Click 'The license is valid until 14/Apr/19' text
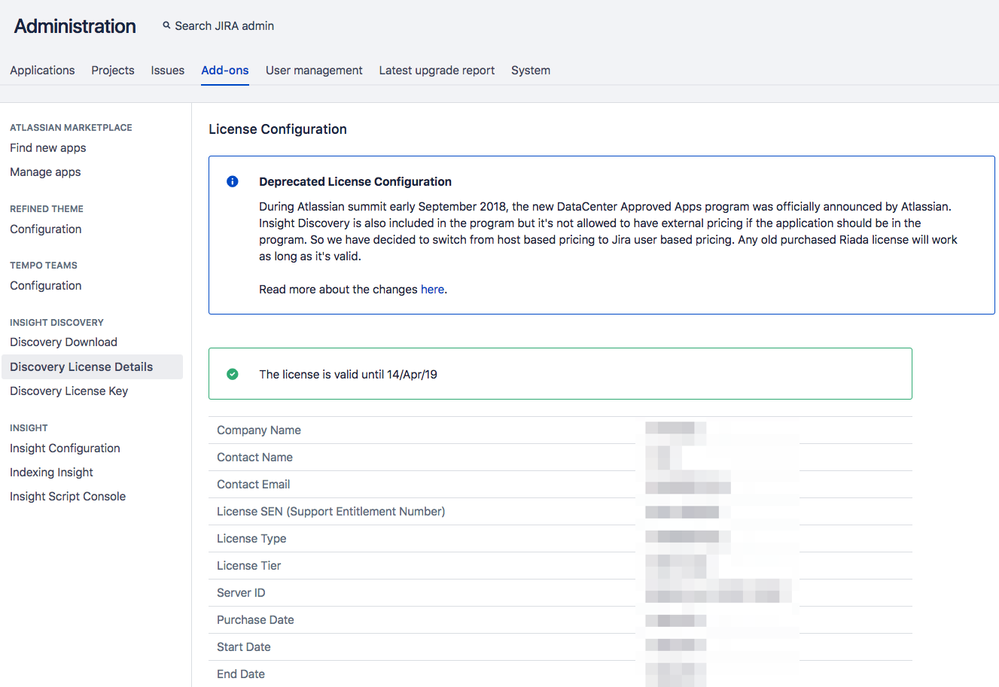The image size is (999, 687). pyautogui.click(x=348, y=375)
